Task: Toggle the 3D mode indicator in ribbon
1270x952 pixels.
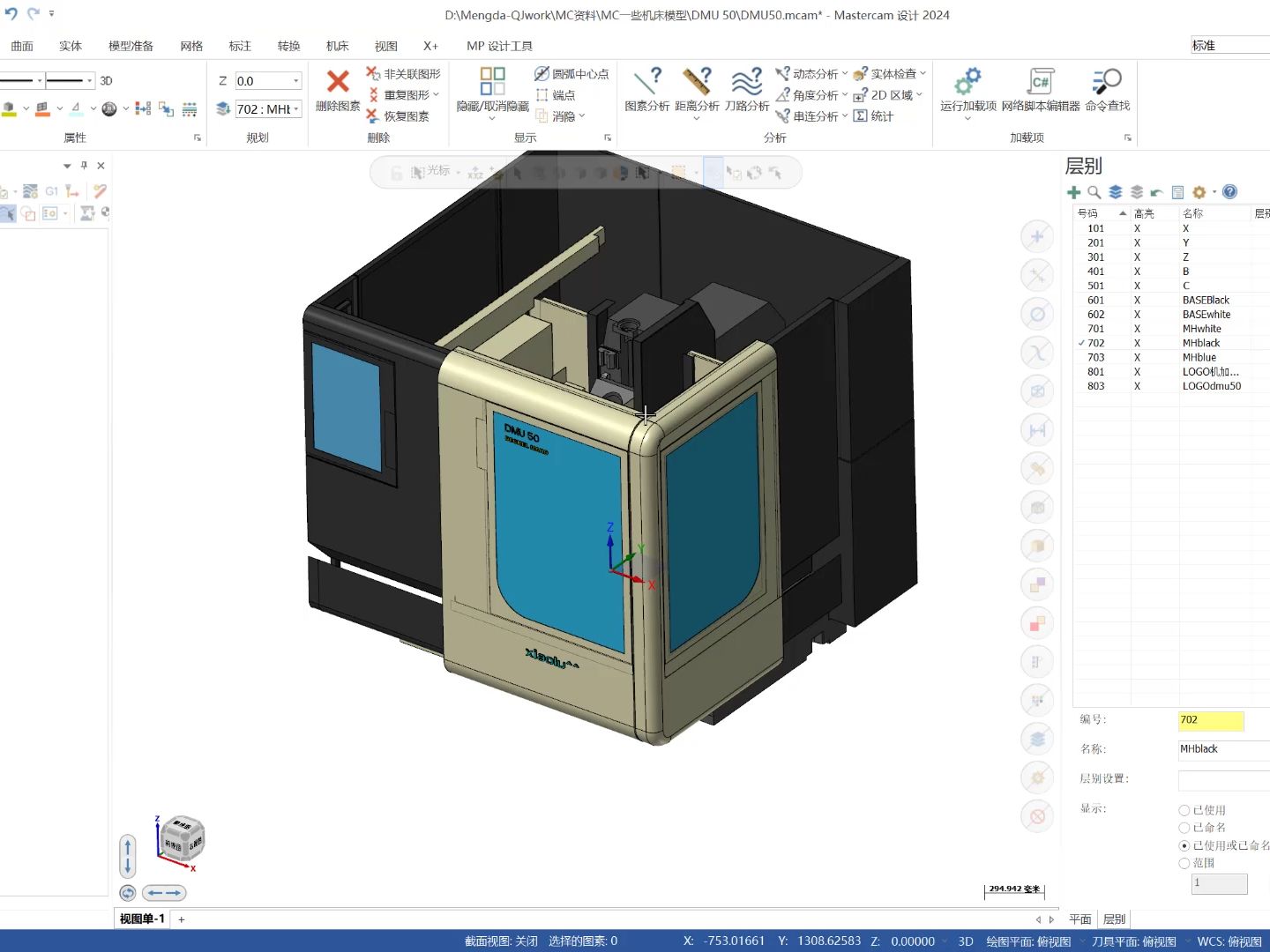Action: point(107,81)
